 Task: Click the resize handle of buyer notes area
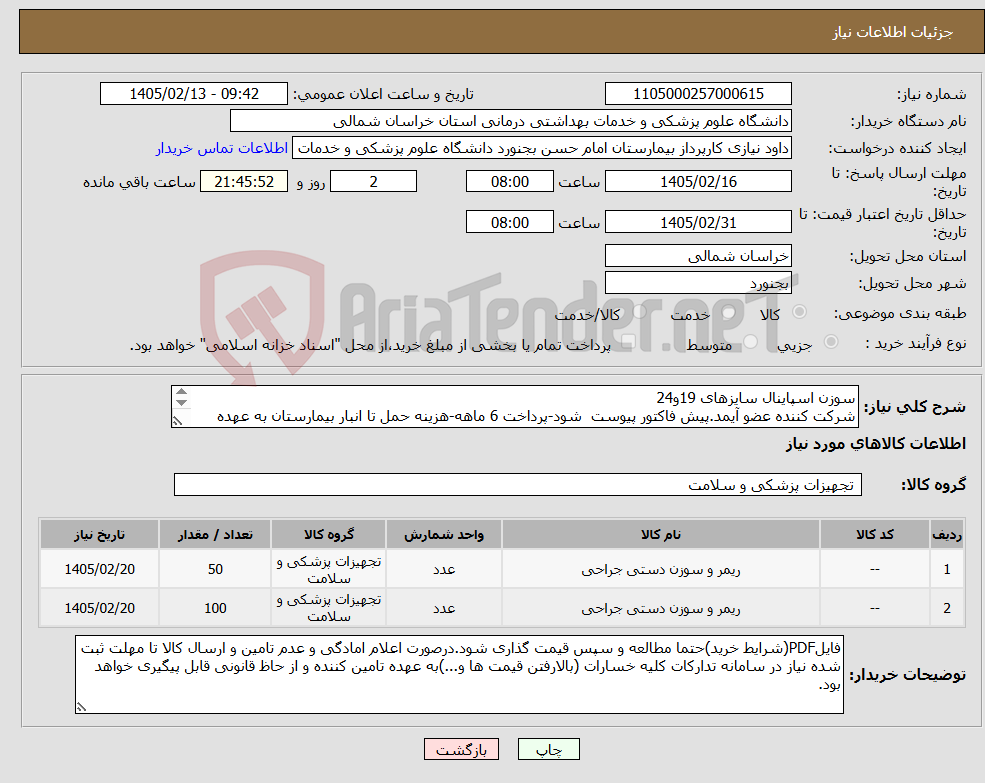click(81, 708)
